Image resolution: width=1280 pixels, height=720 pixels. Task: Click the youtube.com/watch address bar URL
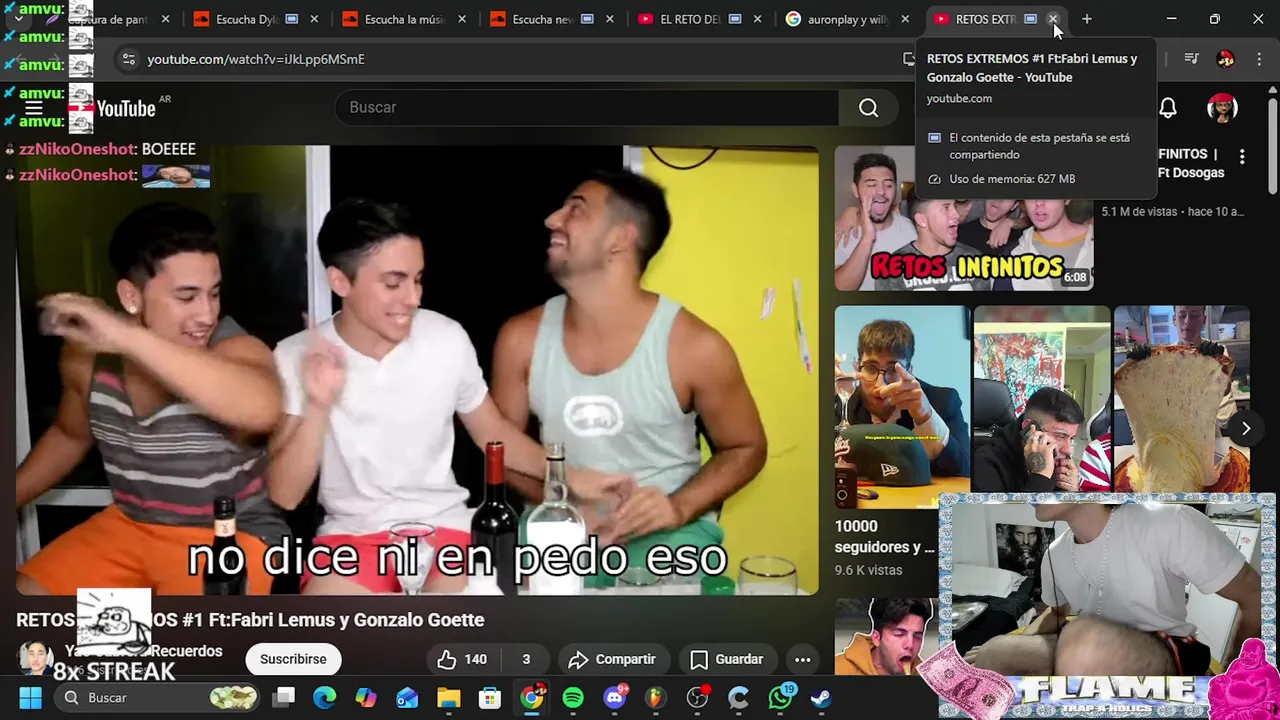(x=256, y=59)
